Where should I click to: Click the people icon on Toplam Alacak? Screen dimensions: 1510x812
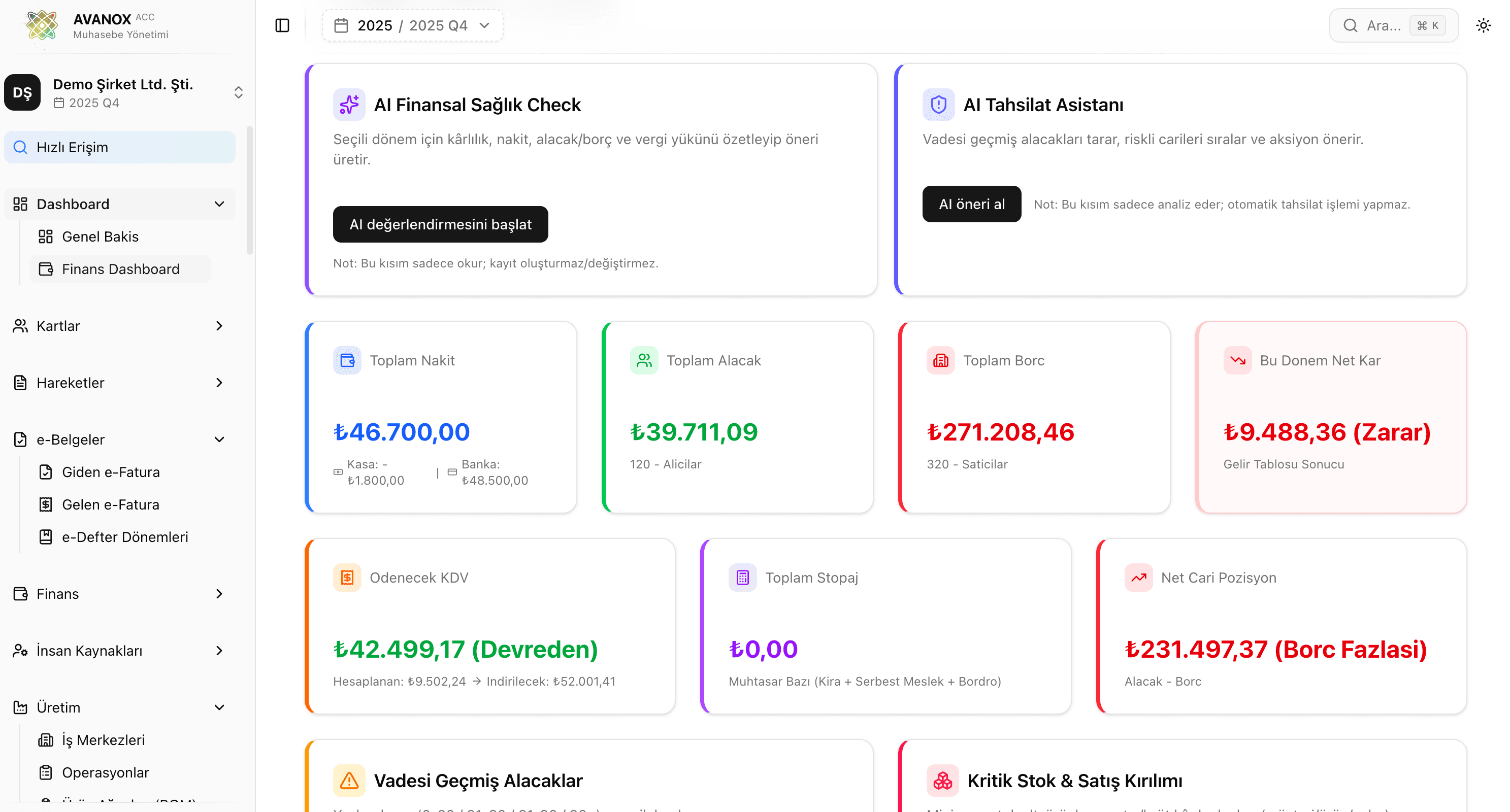click(644, 360)
